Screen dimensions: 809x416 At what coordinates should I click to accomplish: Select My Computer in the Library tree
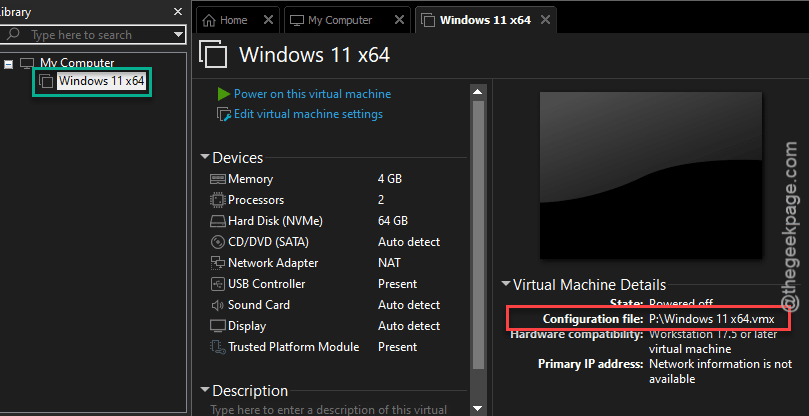pyautogui.click(x=77, y=63)
